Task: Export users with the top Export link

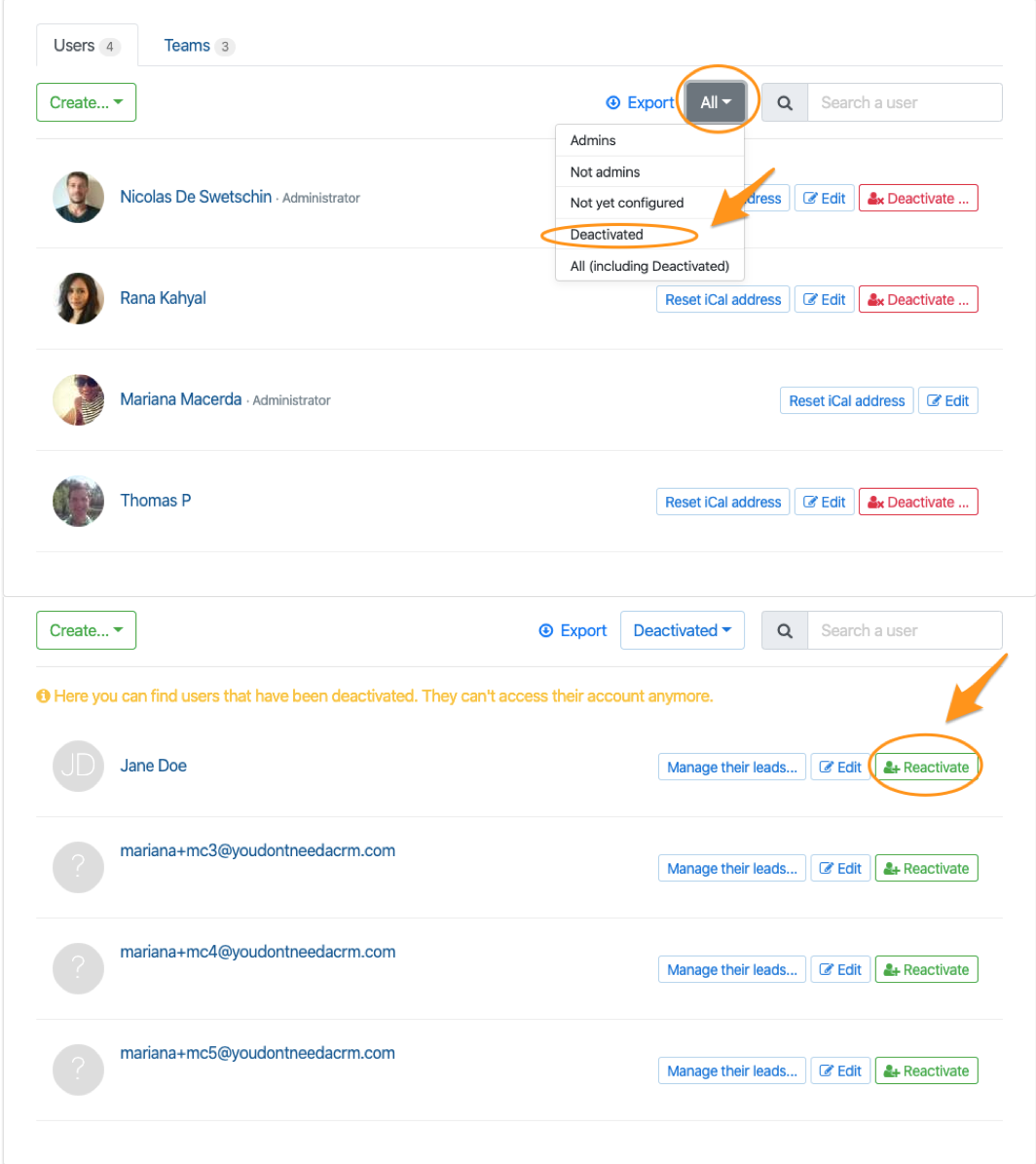Action: [x=640, y=102]
